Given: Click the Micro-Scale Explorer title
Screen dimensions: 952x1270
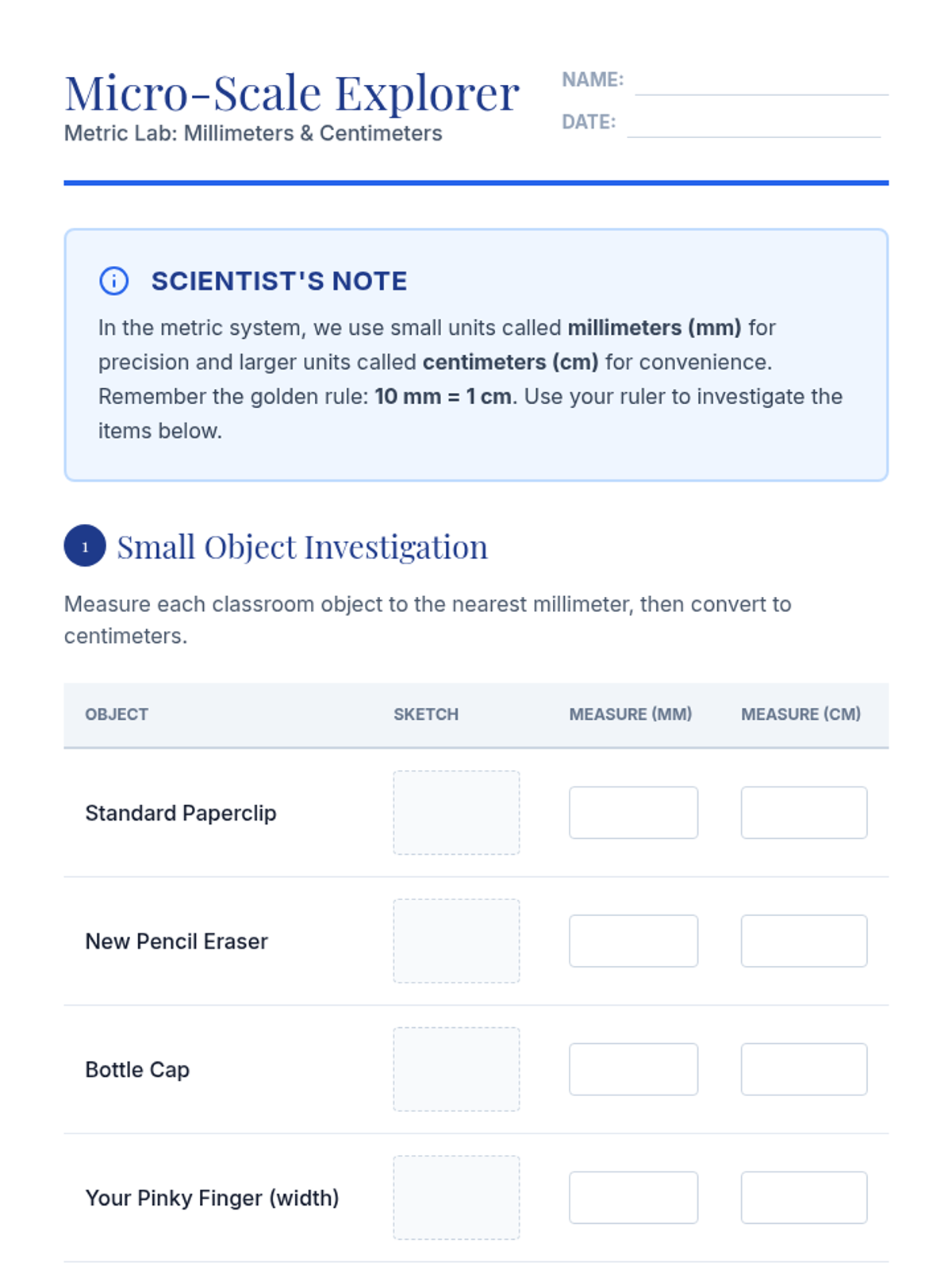Looking at the screenshot, I should point(292,94).
